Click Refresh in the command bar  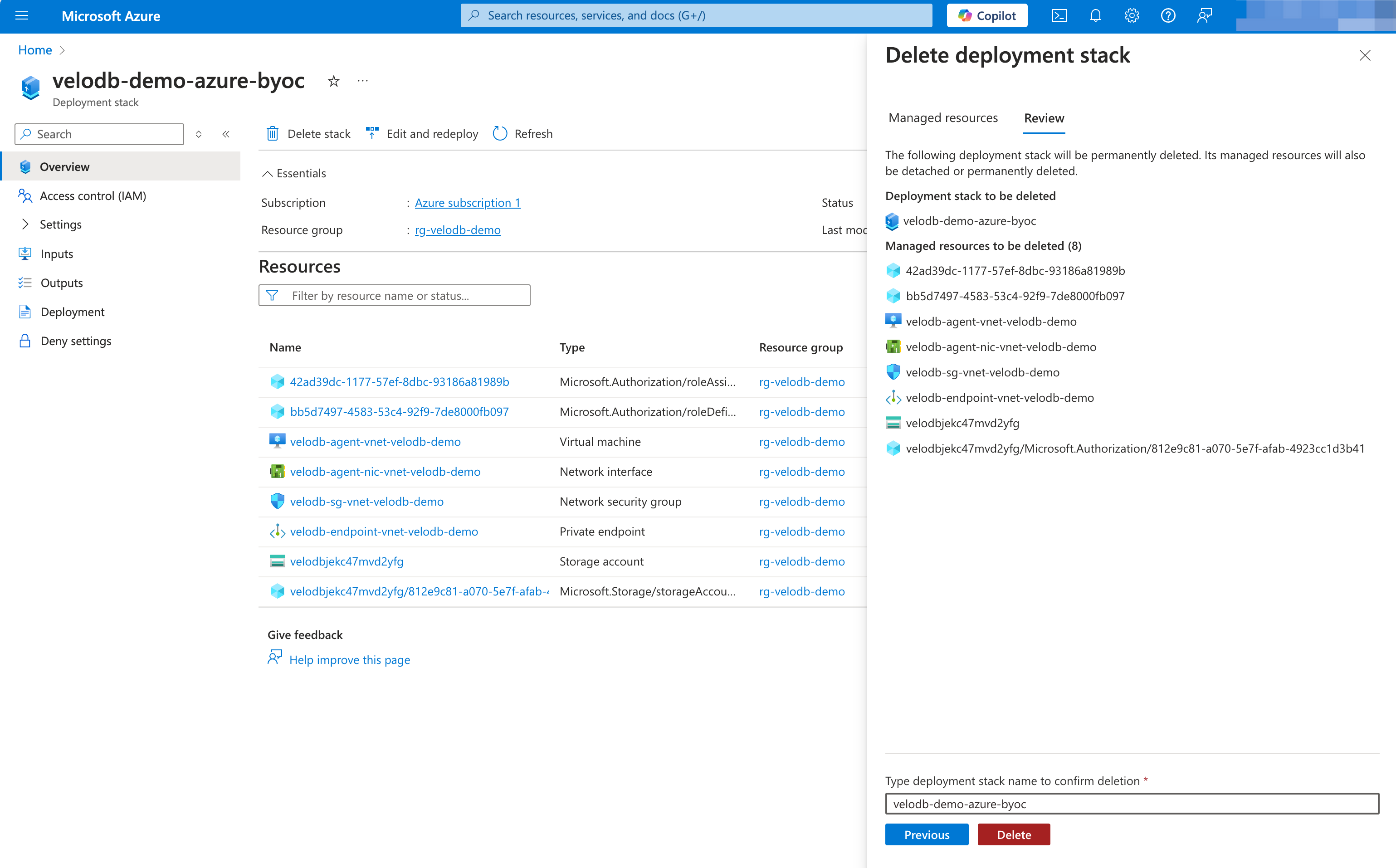pyautogui.click(x=523, y=134)
